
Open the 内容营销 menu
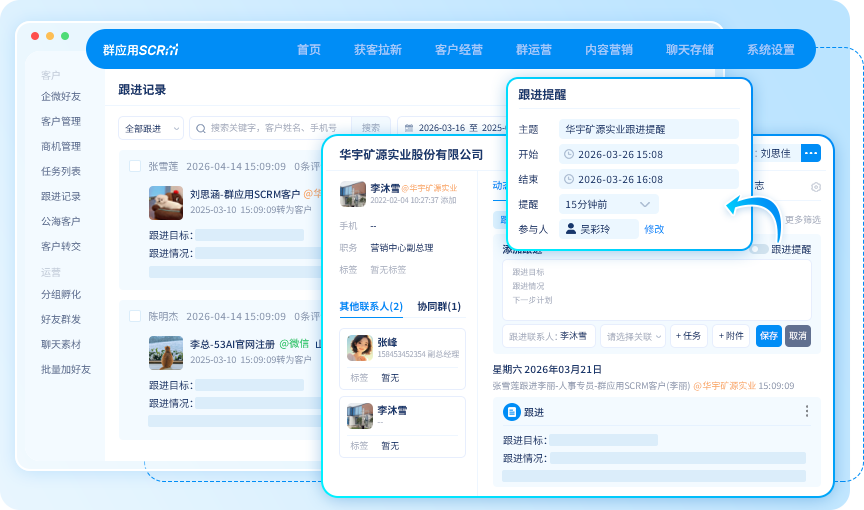pyautogui.click(x=608, y=50)
